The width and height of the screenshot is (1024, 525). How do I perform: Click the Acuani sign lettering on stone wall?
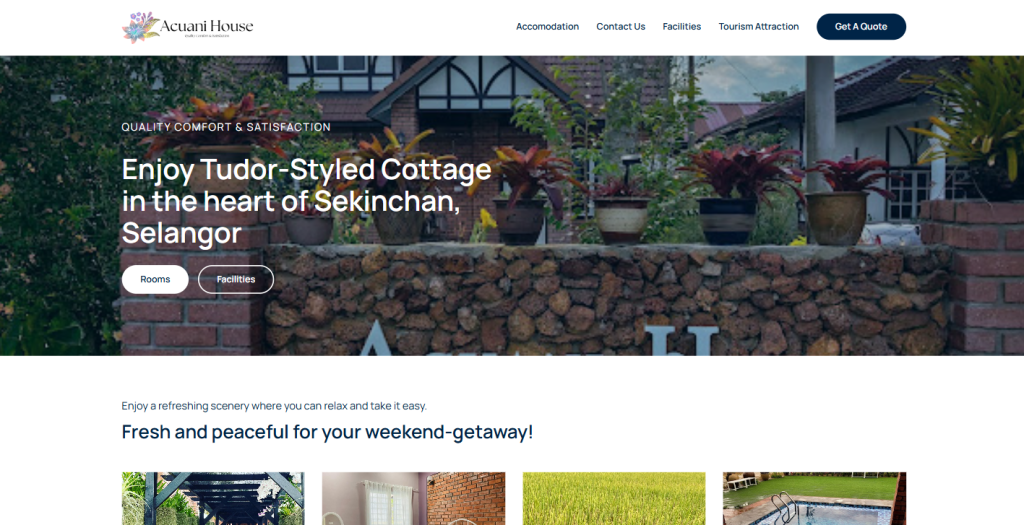coord(537,340)
